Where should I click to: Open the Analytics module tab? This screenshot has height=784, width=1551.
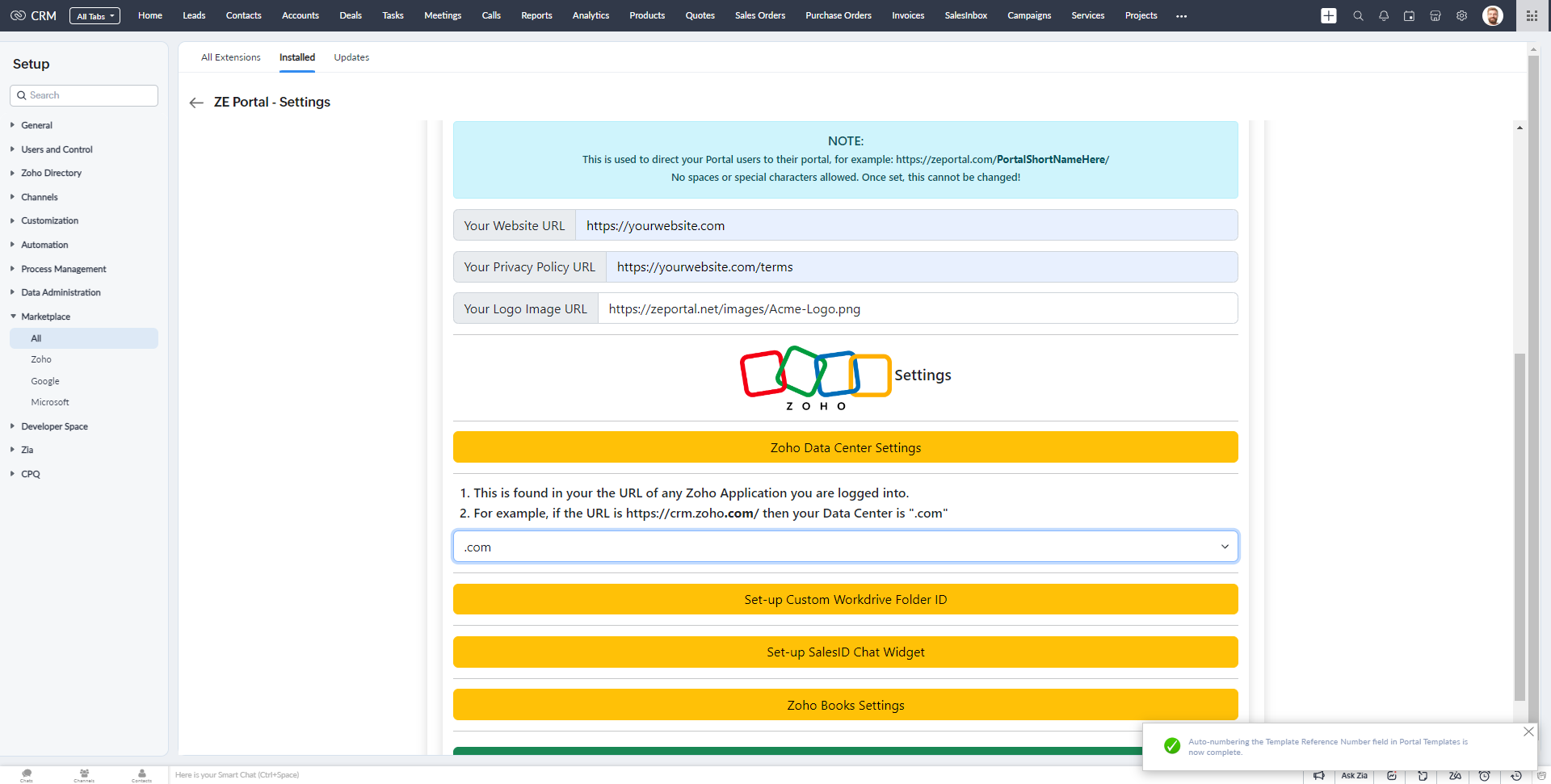pyautogui.click(x=591, y=15)
